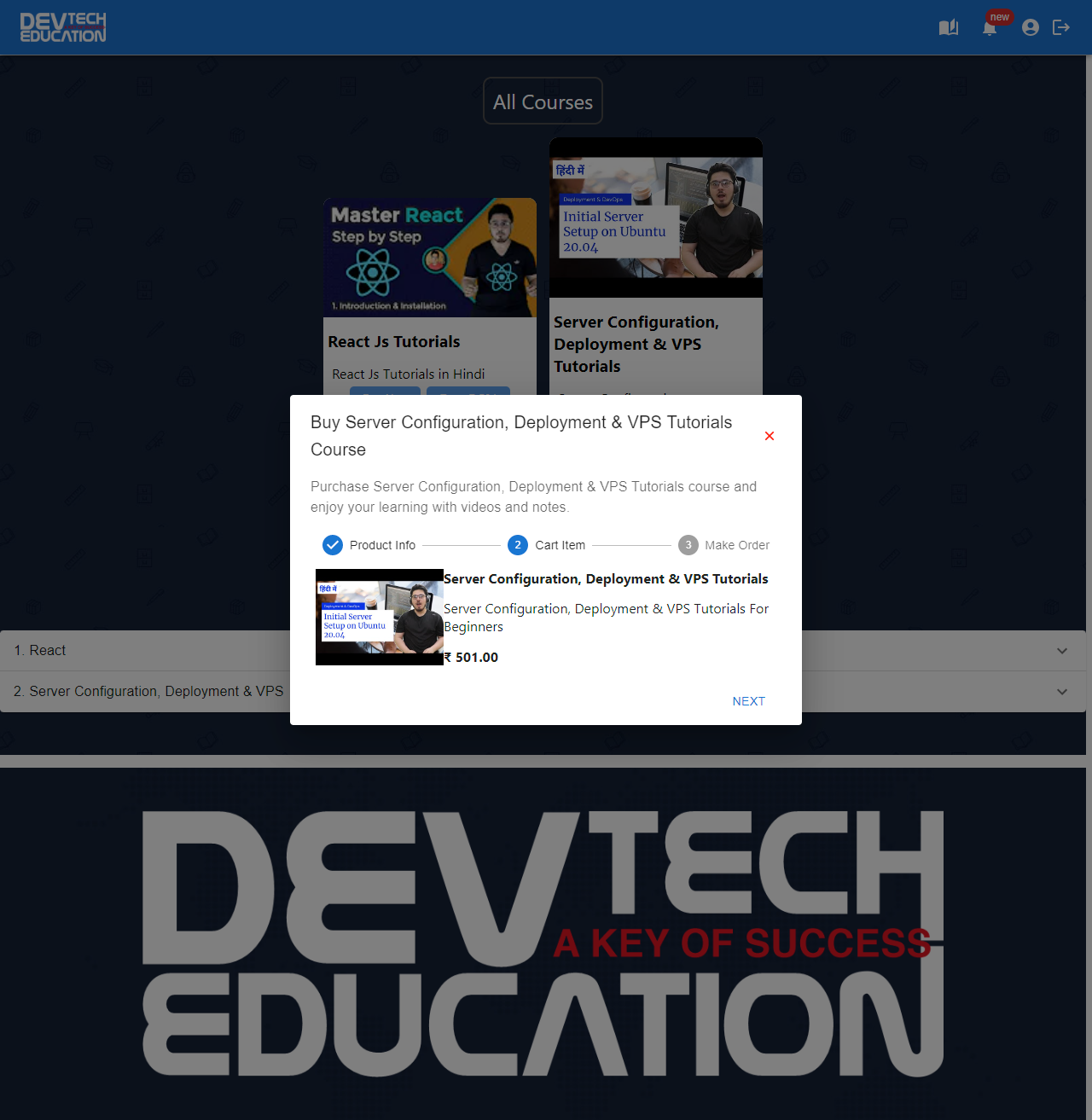Click the React Js Tutorials card title
Image resolution: width=1092 pixels, height=1120 pixels.
[x=394, y=342]
